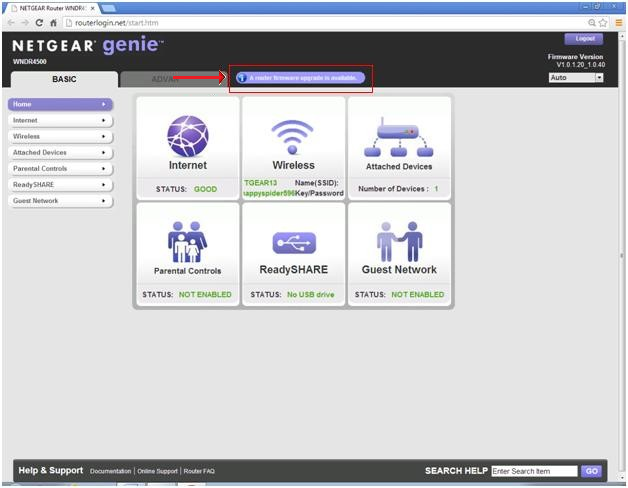Screen dimensions: 628x488
Task: Click Parental Controls NOT ENABLED status
Action: pos(205,294)
